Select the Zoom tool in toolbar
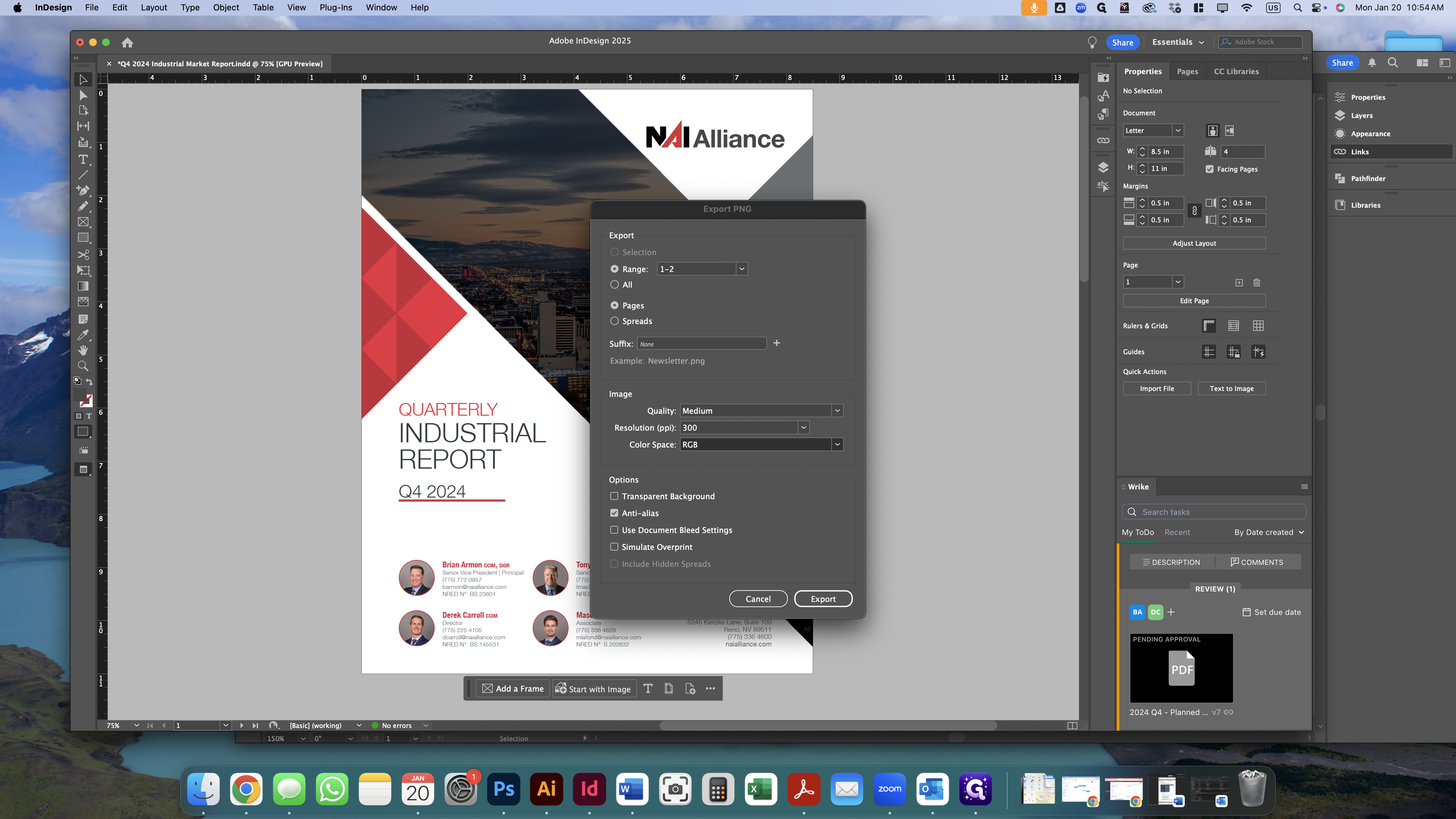Image resolution: width=1456 pixels, height=819 pixels. click(83, 366)
